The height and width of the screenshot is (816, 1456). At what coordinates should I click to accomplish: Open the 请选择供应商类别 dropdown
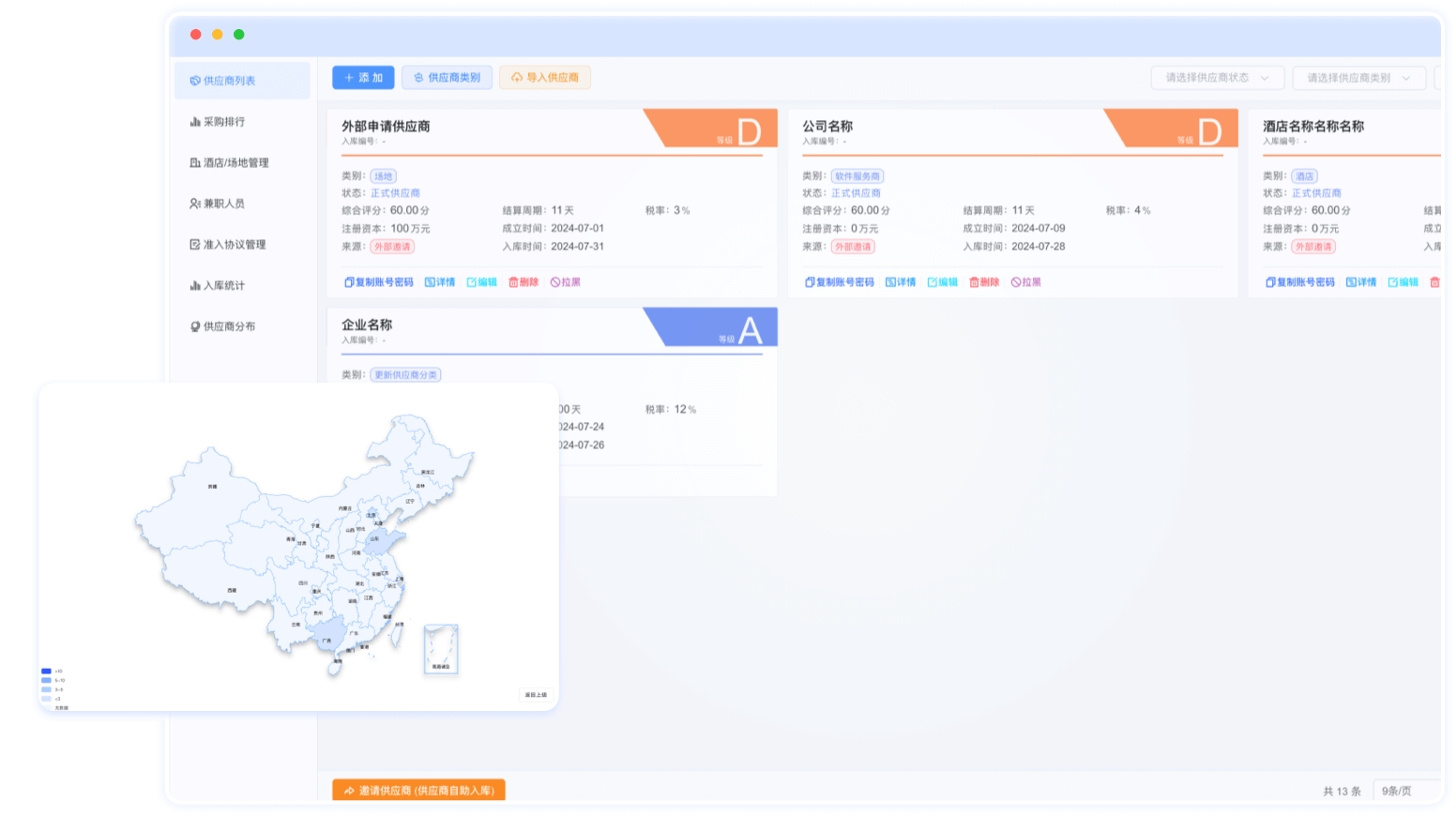click(x=1358, y=78)
